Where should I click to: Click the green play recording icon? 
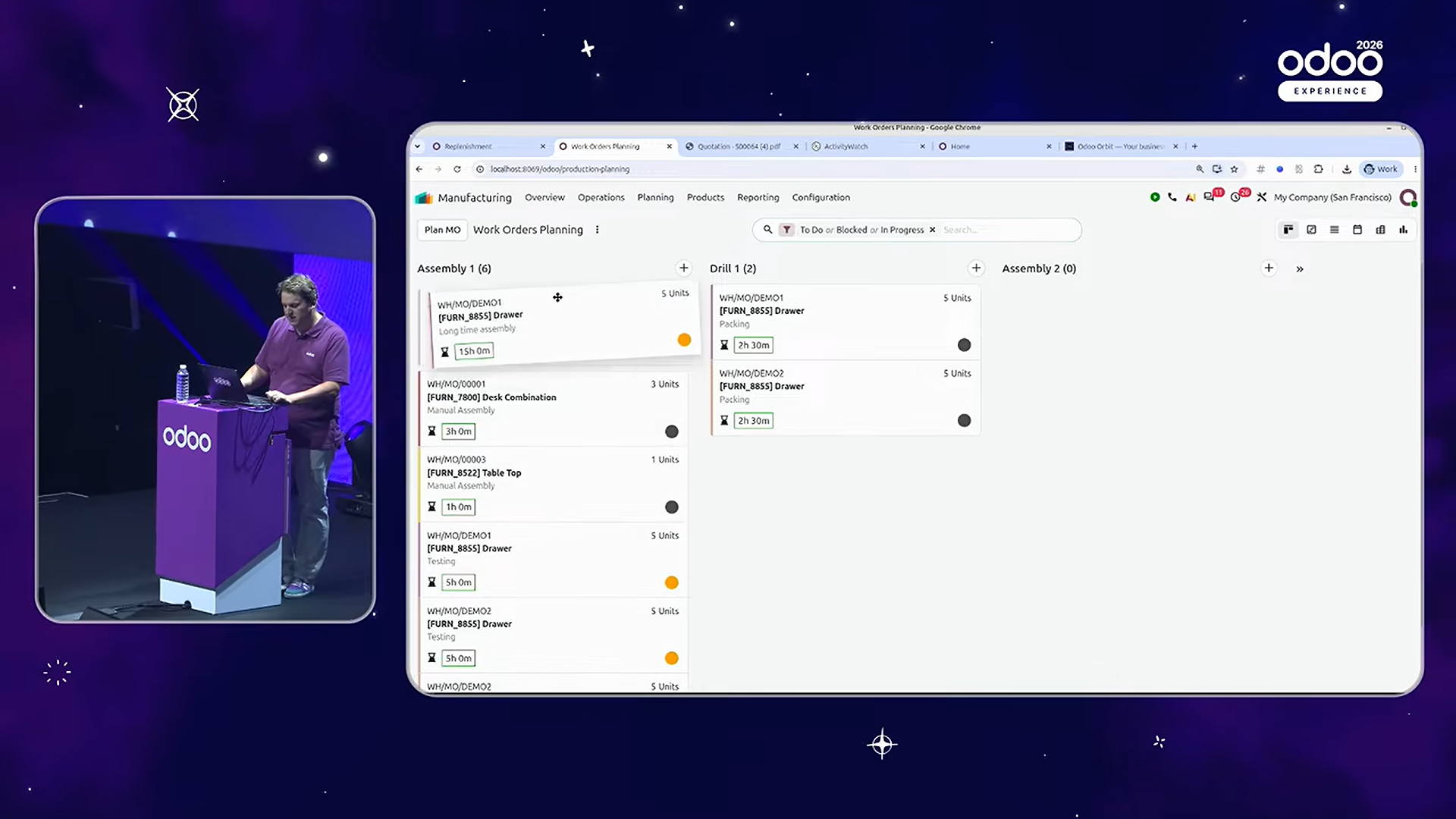pyautogui.click(x=1155, y=197)
